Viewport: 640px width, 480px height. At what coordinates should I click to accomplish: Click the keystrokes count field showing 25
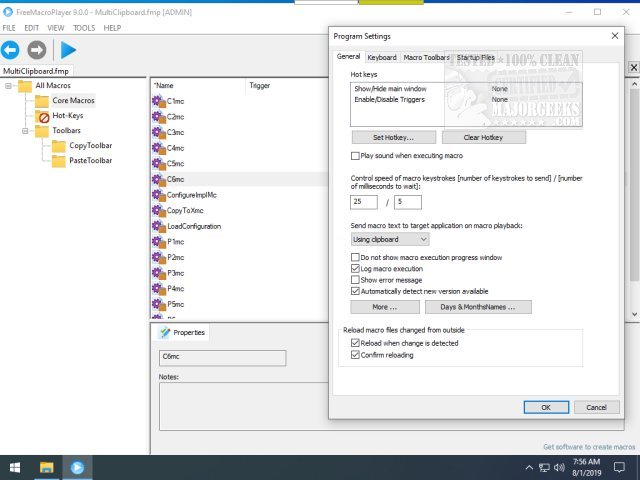pos(364,202)
